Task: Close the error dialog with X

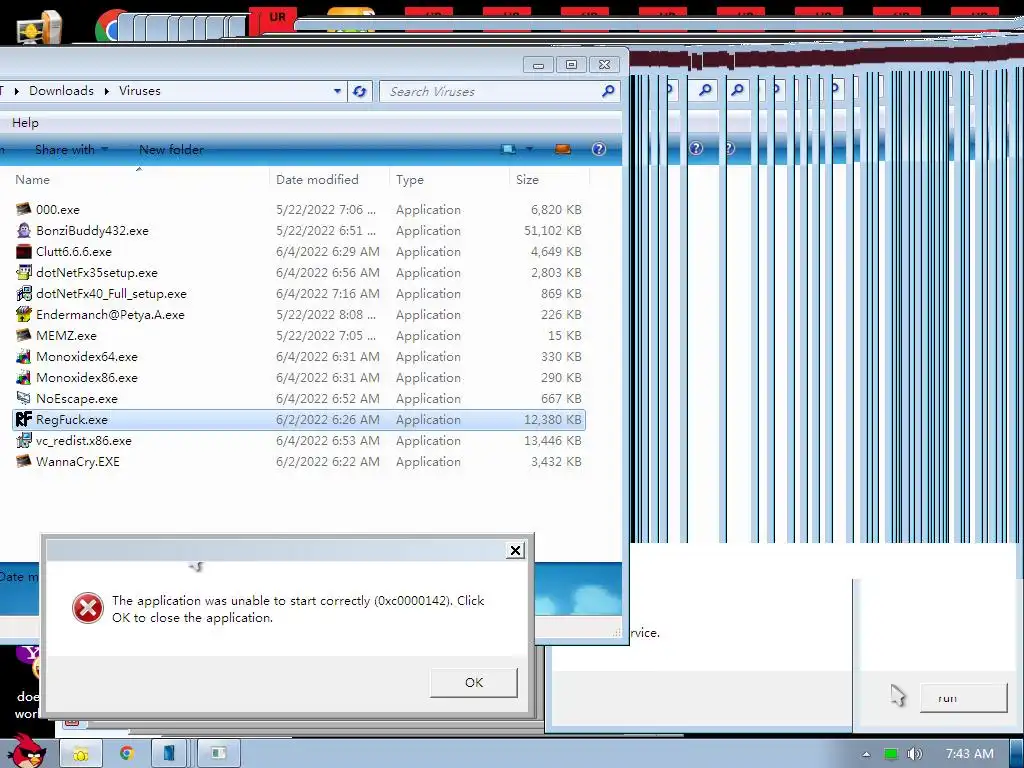Action: (515, 551)
